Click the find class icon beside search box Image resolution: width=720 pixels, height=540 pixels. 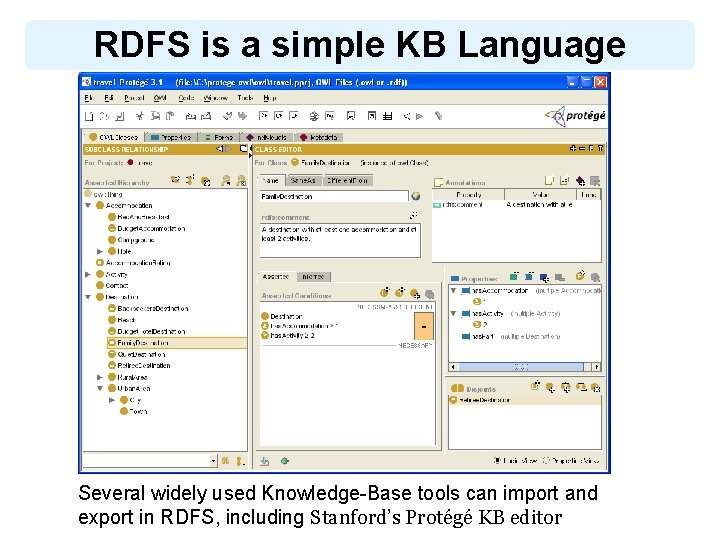(225, 461)
